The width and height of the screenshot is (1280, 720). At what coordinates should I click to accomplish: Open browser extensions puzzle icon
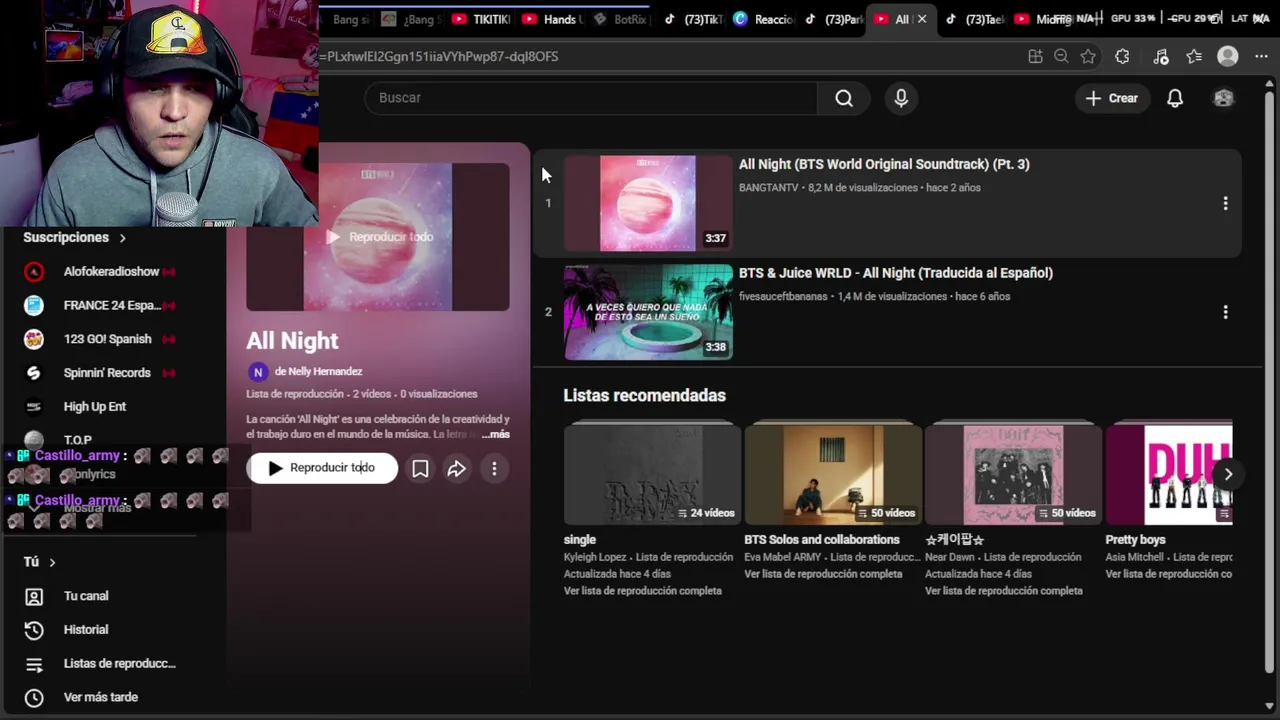pyautogui.click(x=1122, y=57)
